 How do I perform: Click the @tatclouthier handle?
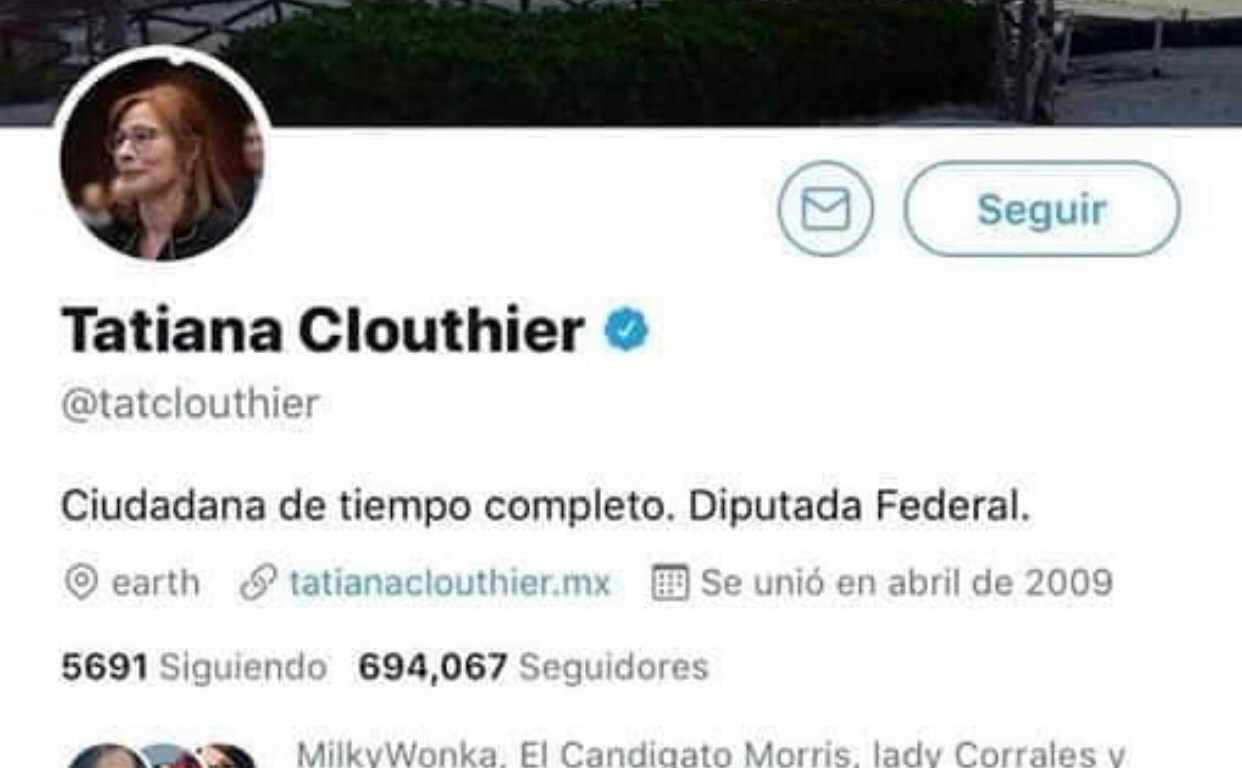190,404
